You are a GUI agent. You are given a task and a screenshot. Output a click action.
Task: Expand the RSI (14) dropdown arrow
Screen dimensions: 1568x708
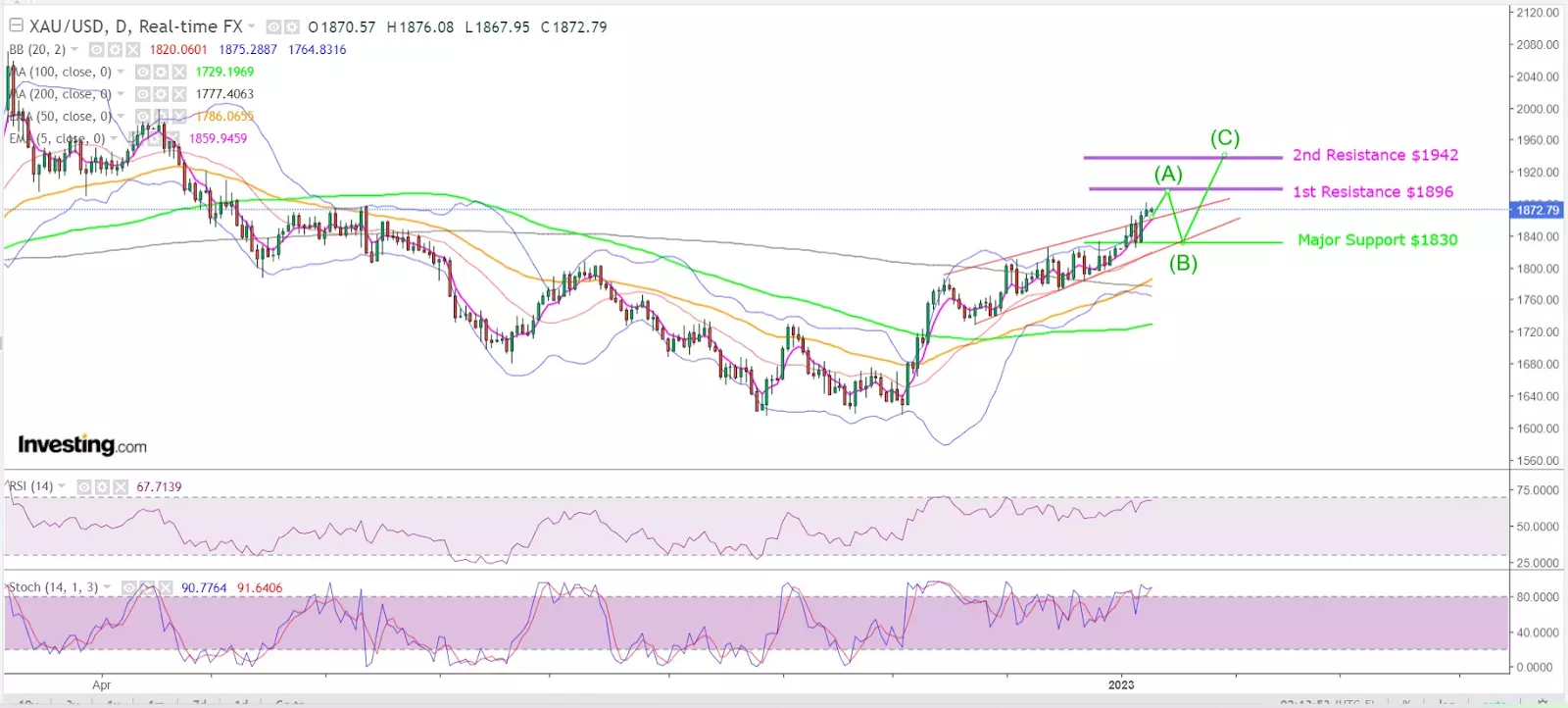tap(62, 486)
